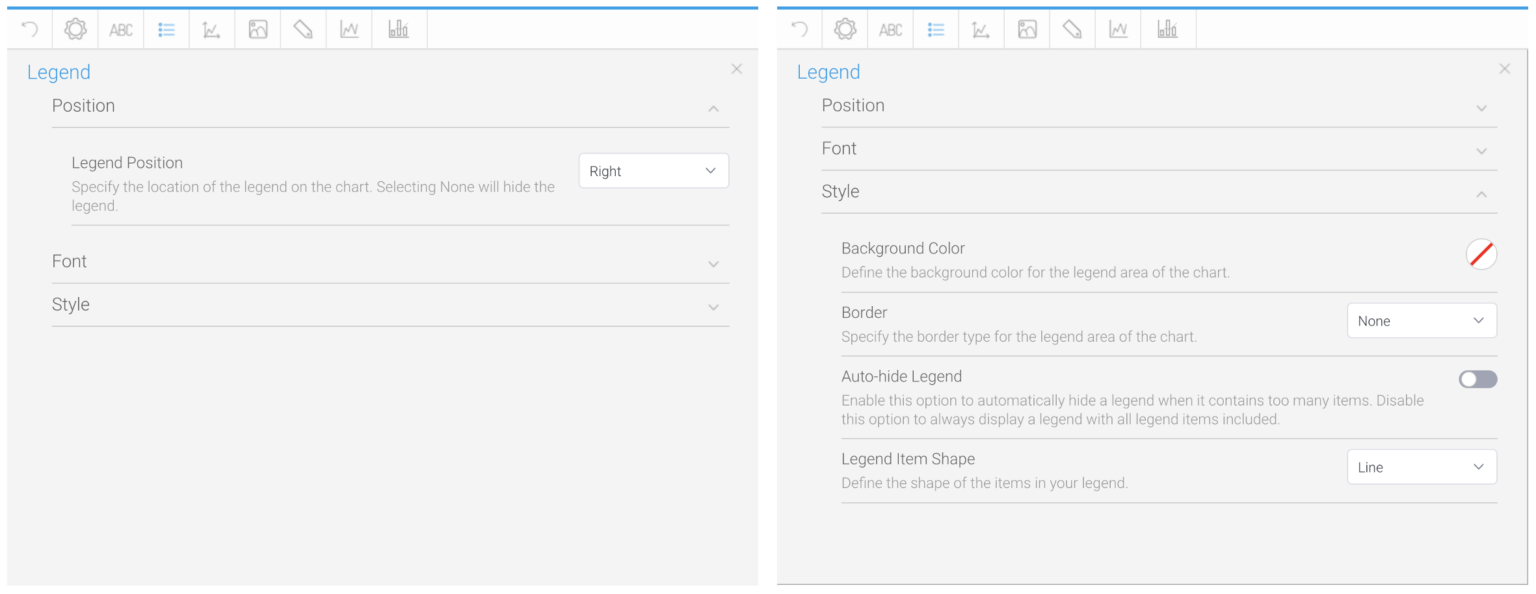
Task: Collapse the Style section chevron in right panel
Action: click(1481, 194)
